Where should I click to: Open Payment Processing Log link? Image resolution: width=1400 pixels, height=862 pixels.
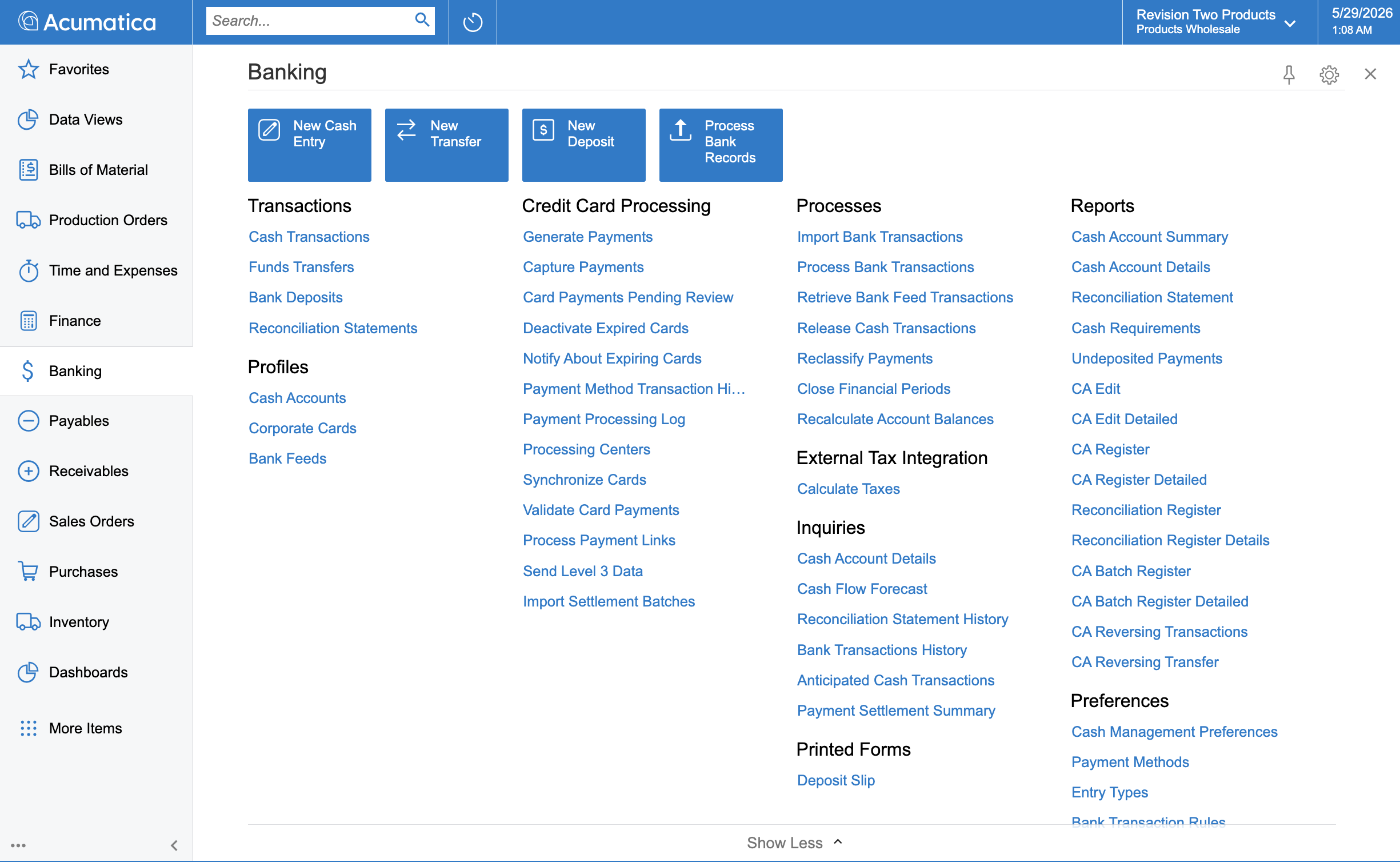[604, 419]
